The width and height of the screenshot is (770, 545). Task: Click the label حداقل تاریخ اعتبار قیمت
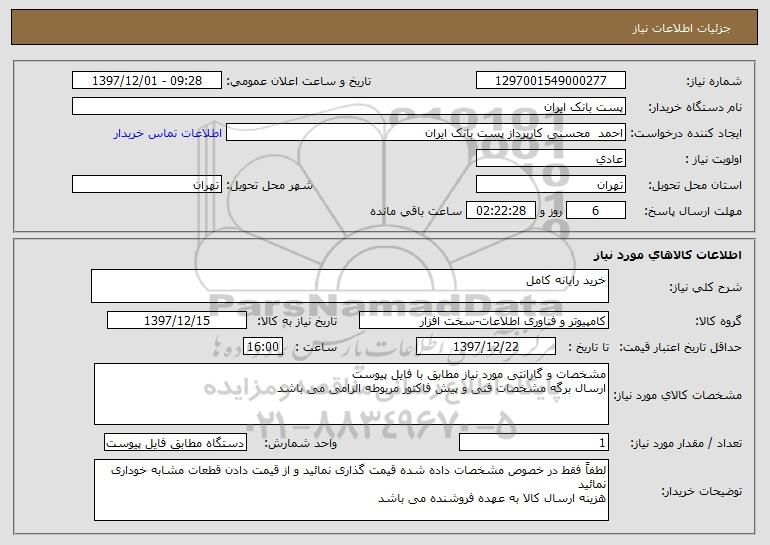click(681, 347)
